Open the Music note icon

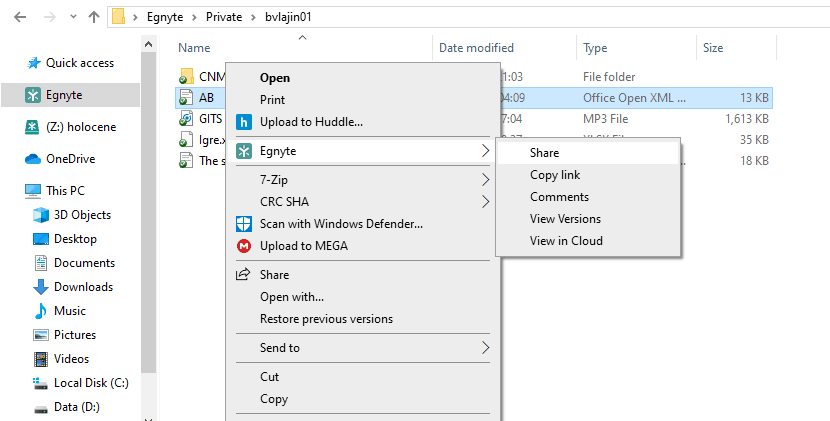[x=41, y=311]
